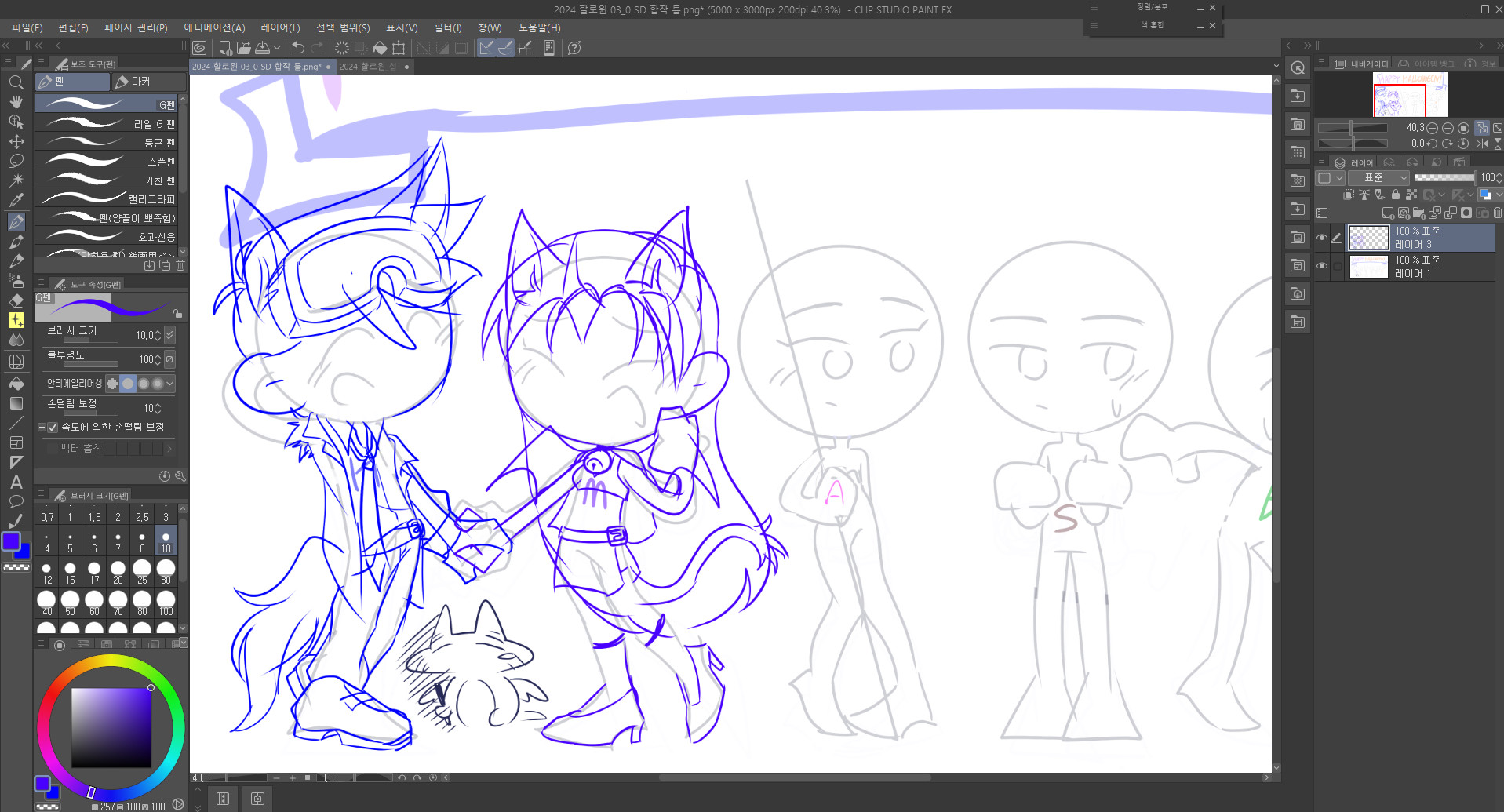Open 파일(F) menu
Image resolution: width=1504 pixels, height=812 pixels.
pyautogui.click(x=27, y=27)
